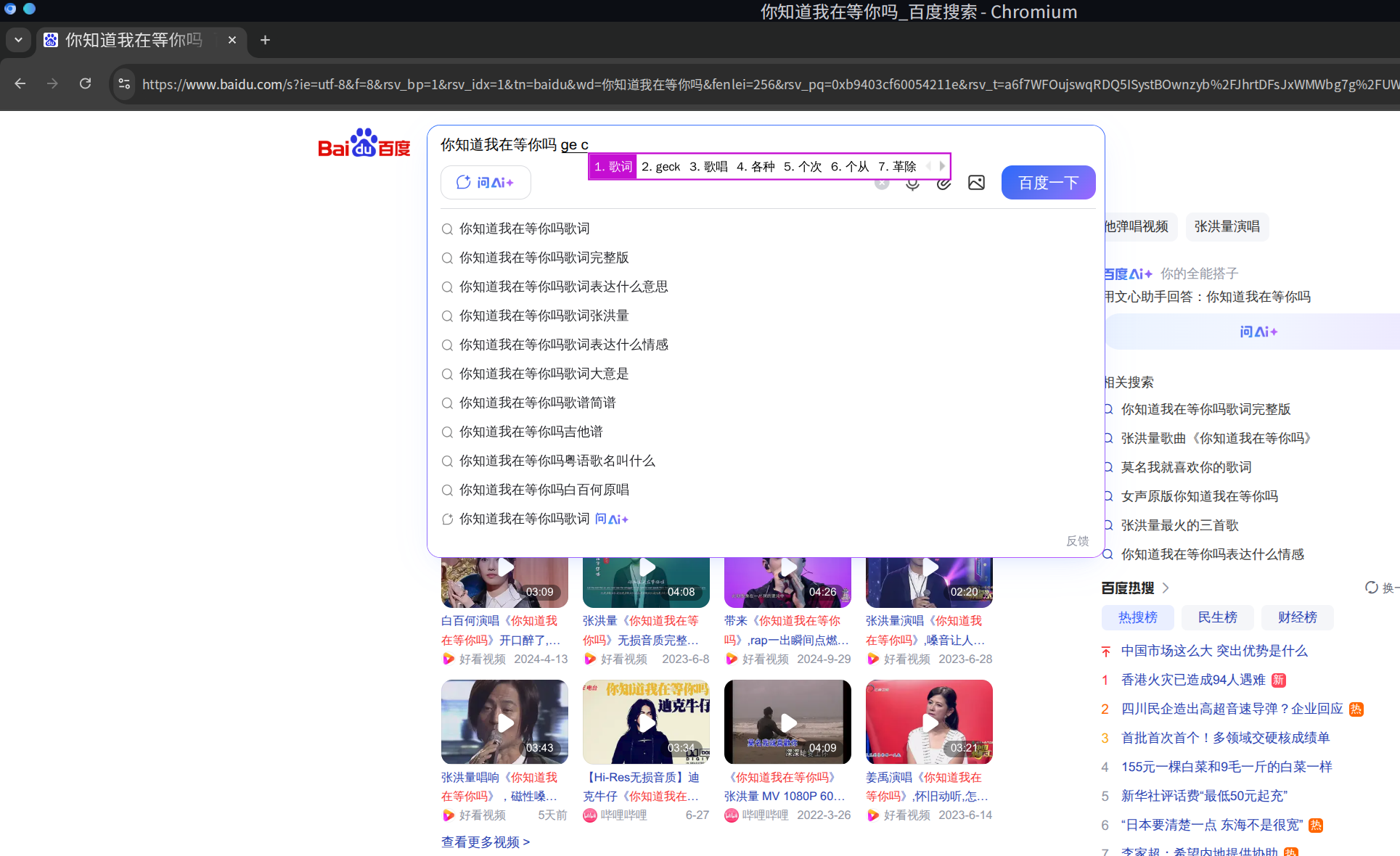Select the suggestion 你知道我在等你吗歌词完整版
1400x856 pixels.
[x=544, y=258]
